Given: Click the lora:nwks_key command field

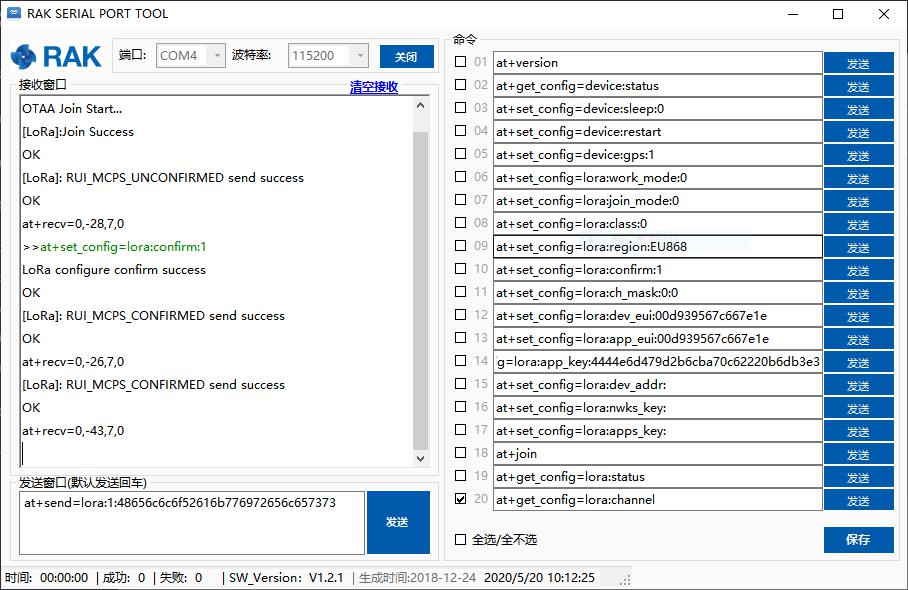Looking at the screenshot, I should tap(658, 408).
